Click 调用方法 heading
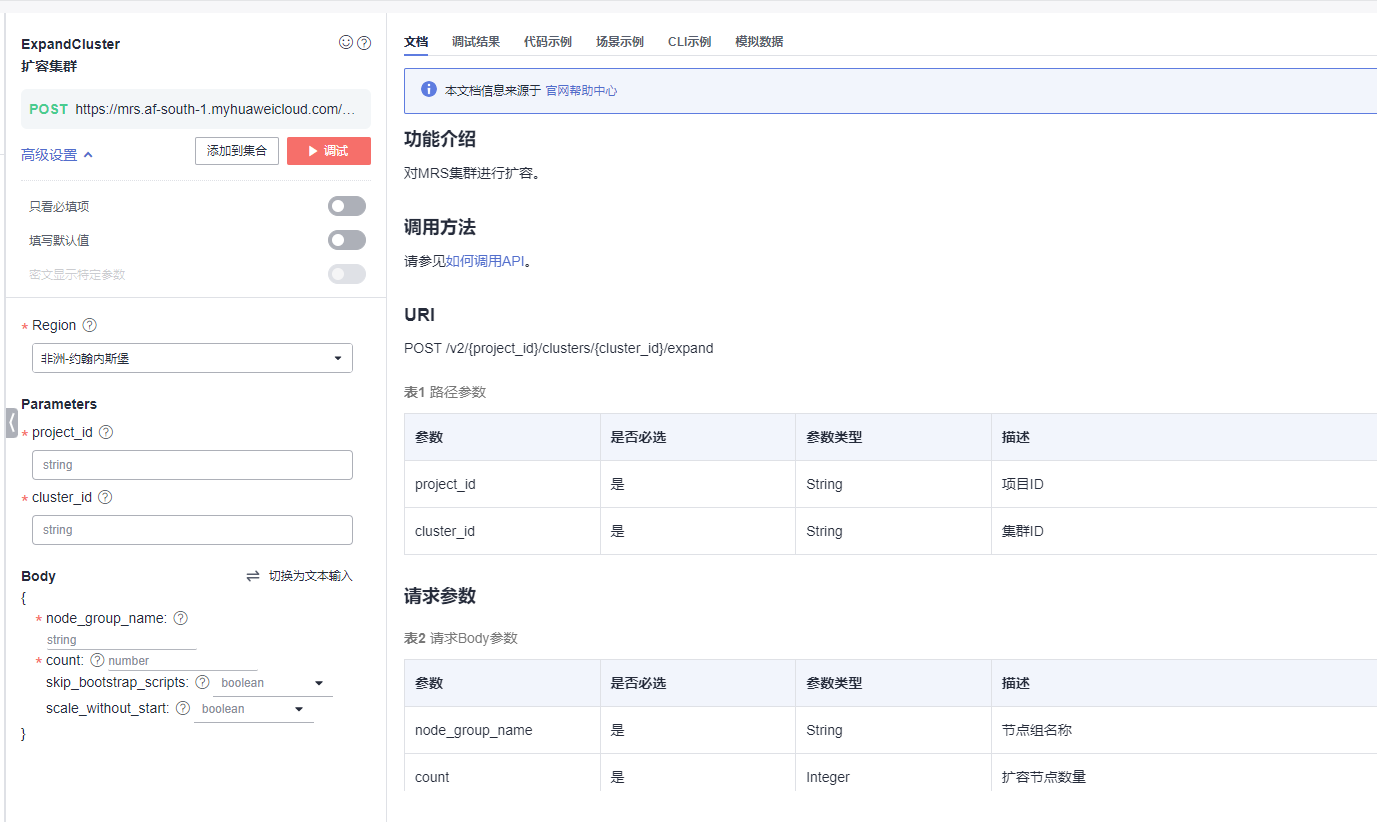1377x822 pixels. click(x=440, y=227)
